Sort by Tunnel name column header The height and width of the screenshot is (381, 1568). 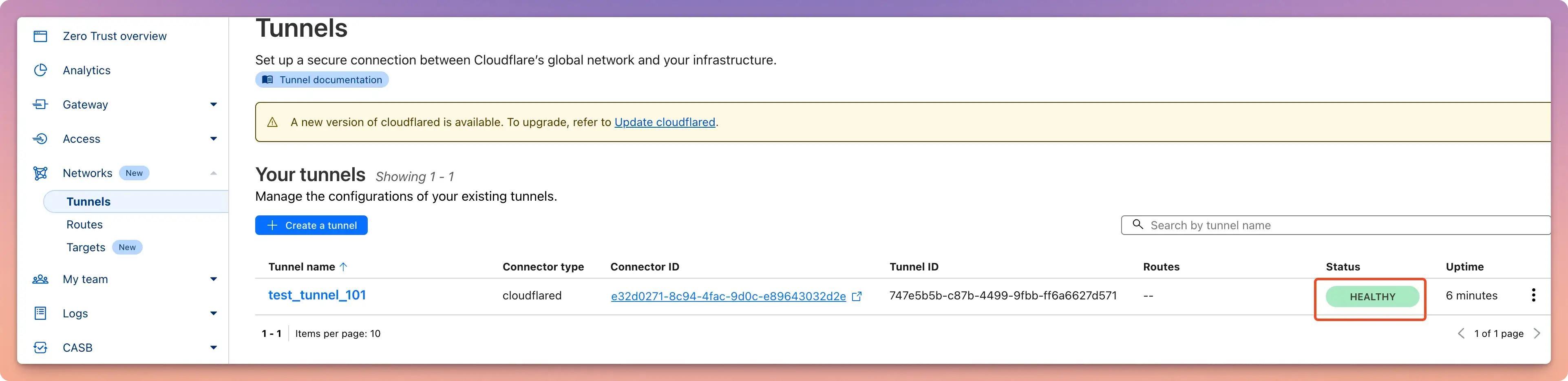click(302, 267)
